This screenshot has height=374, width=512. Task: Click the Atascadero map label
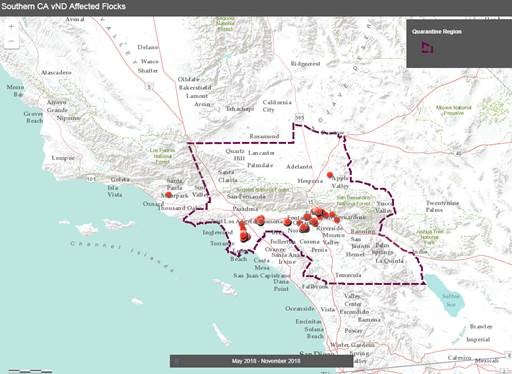[x=56, y=72]
